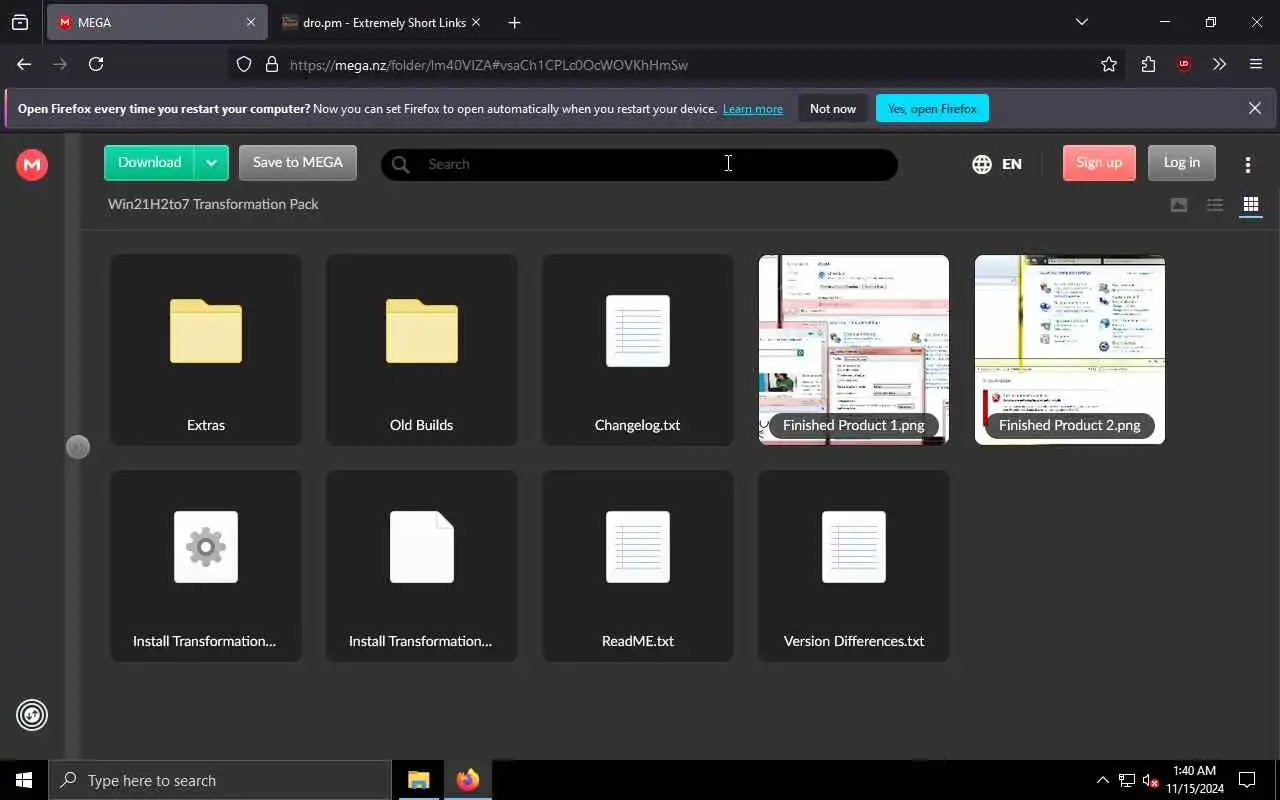The width and height of the screenshot is (1280, 800).
Task: Switch to grid thumbnail view
Action: click(1250, 205)
